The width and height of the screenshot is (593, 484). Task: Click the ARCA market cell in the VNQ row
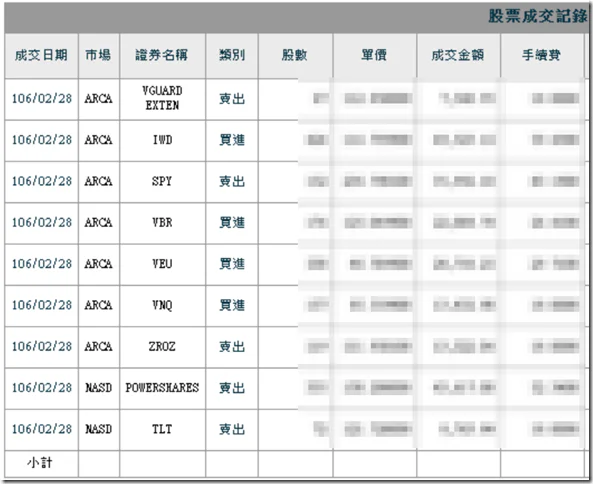[98, 305]
